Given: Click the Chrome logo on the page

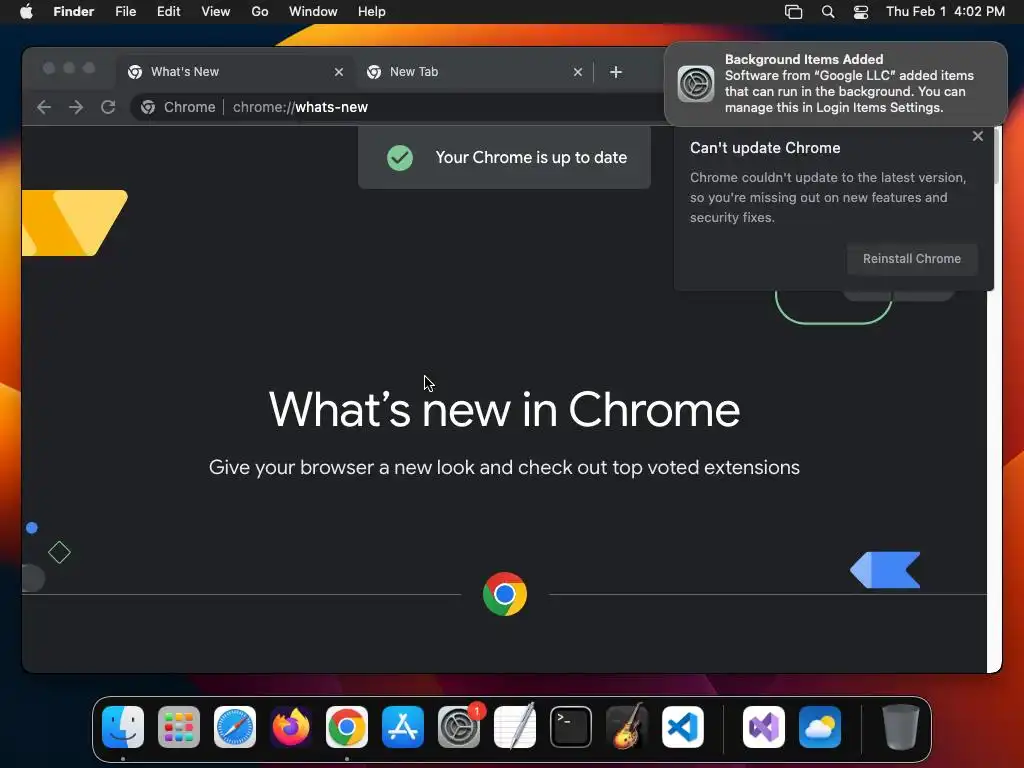Looking at the screenshot, I should (x=505, y=594).
